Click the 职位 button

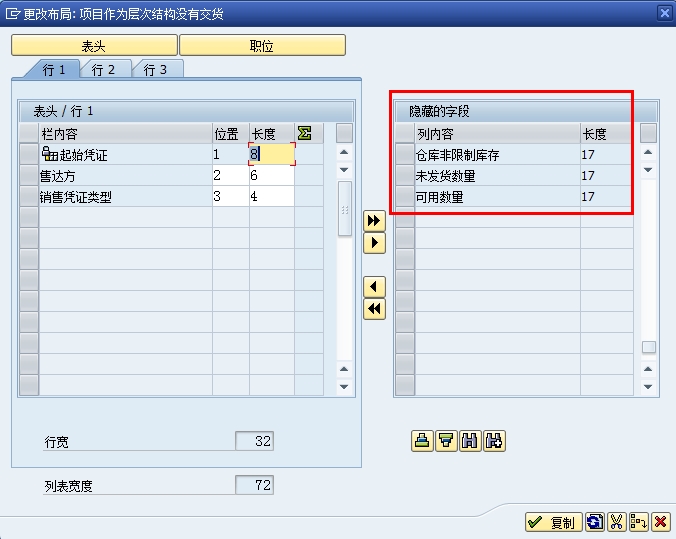point(262,45)
